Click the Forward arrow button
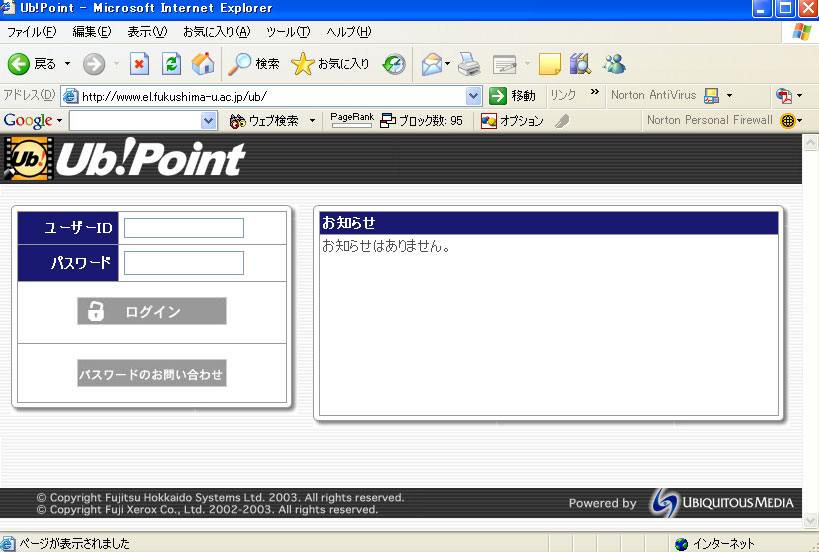Screen dimensions: 819x552 pyautogui.click(x=94, y=64)
